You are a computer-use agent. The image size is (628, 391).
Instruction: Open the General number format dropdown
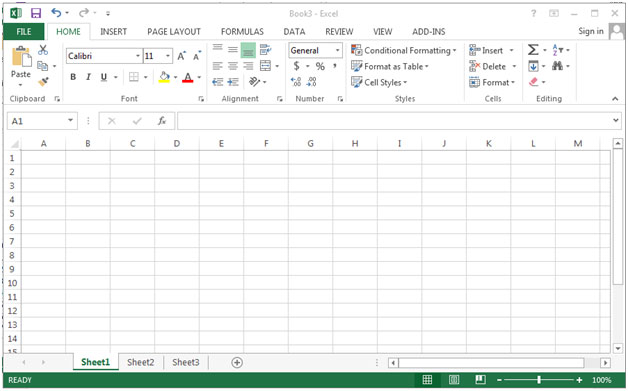pyautogui.click(x=338, y=50)
